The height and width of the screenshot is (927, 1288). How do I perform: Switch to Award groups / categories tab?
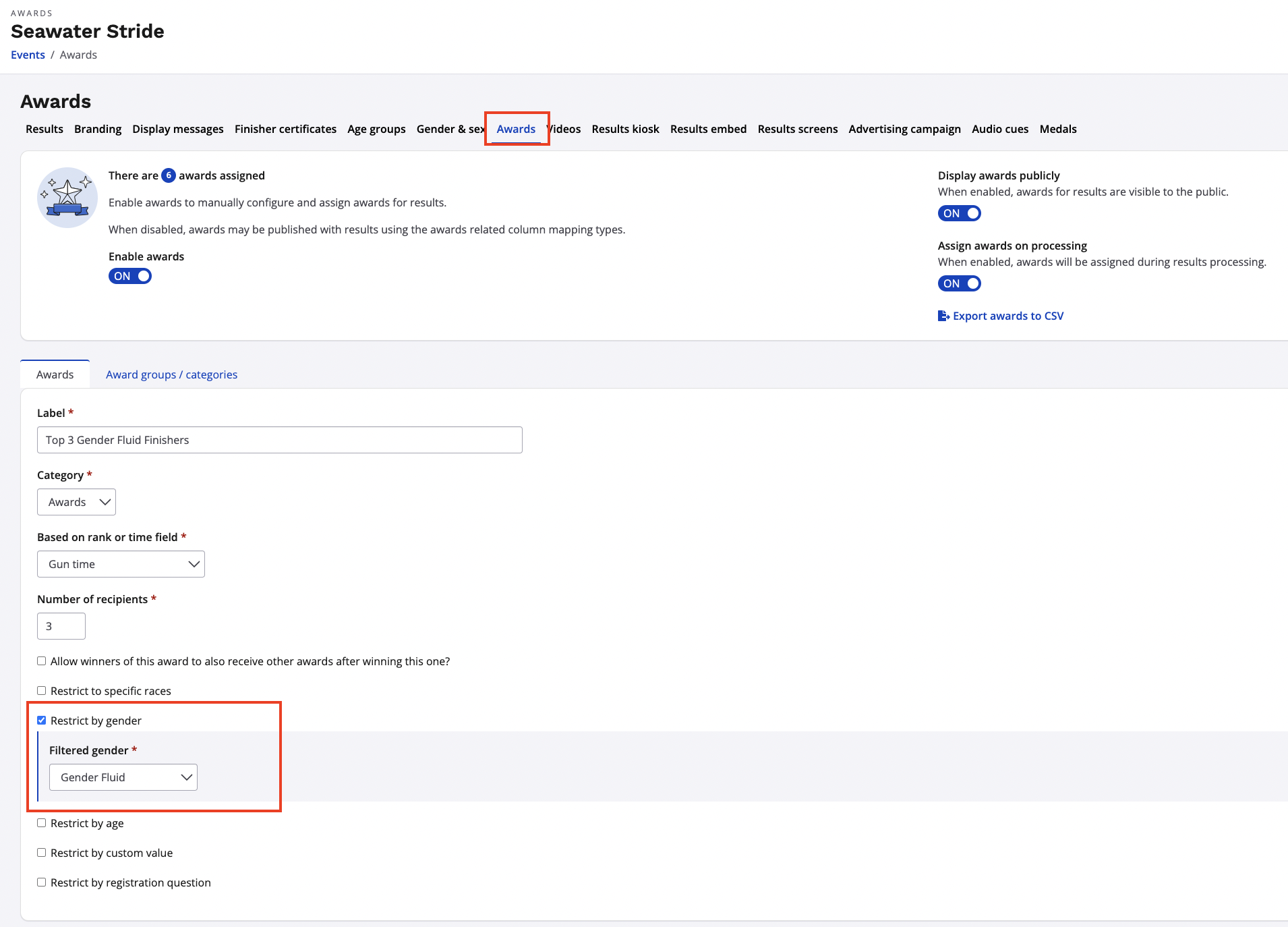(171, 374)
